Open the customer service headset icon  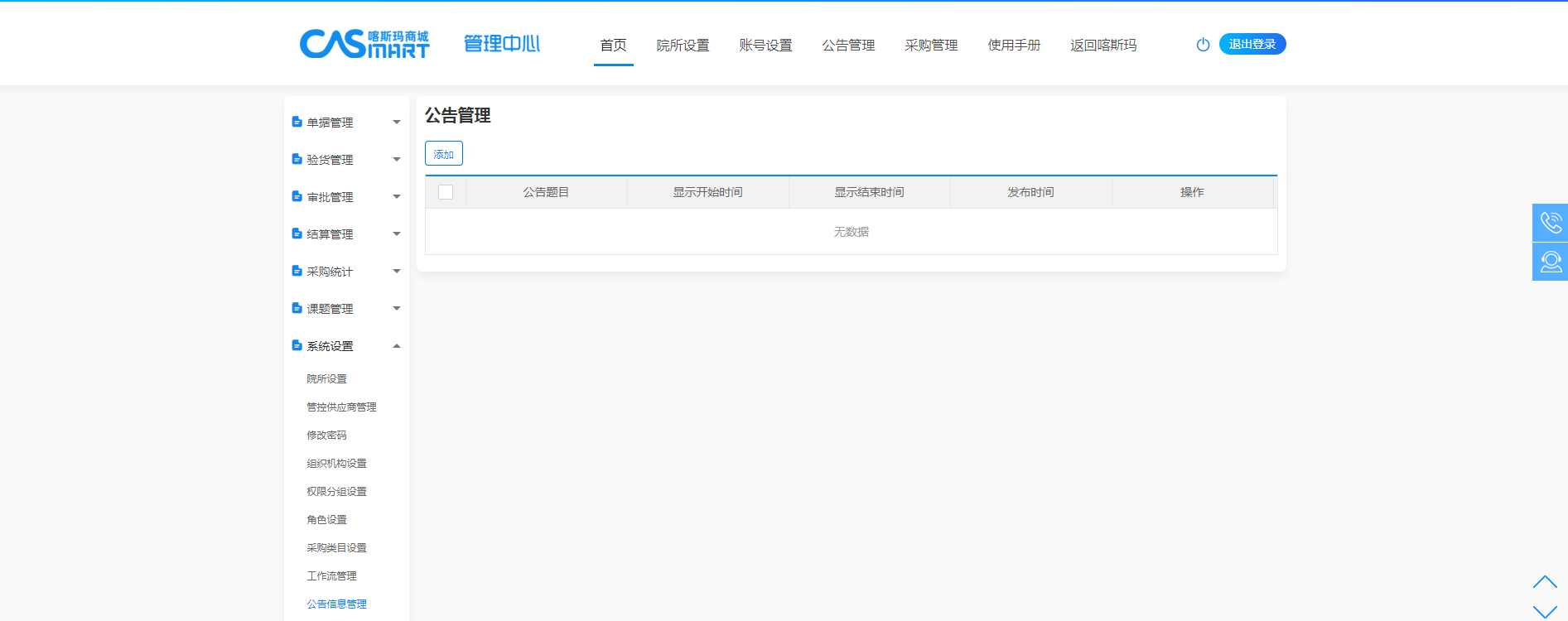click(x=1550, y=262)
